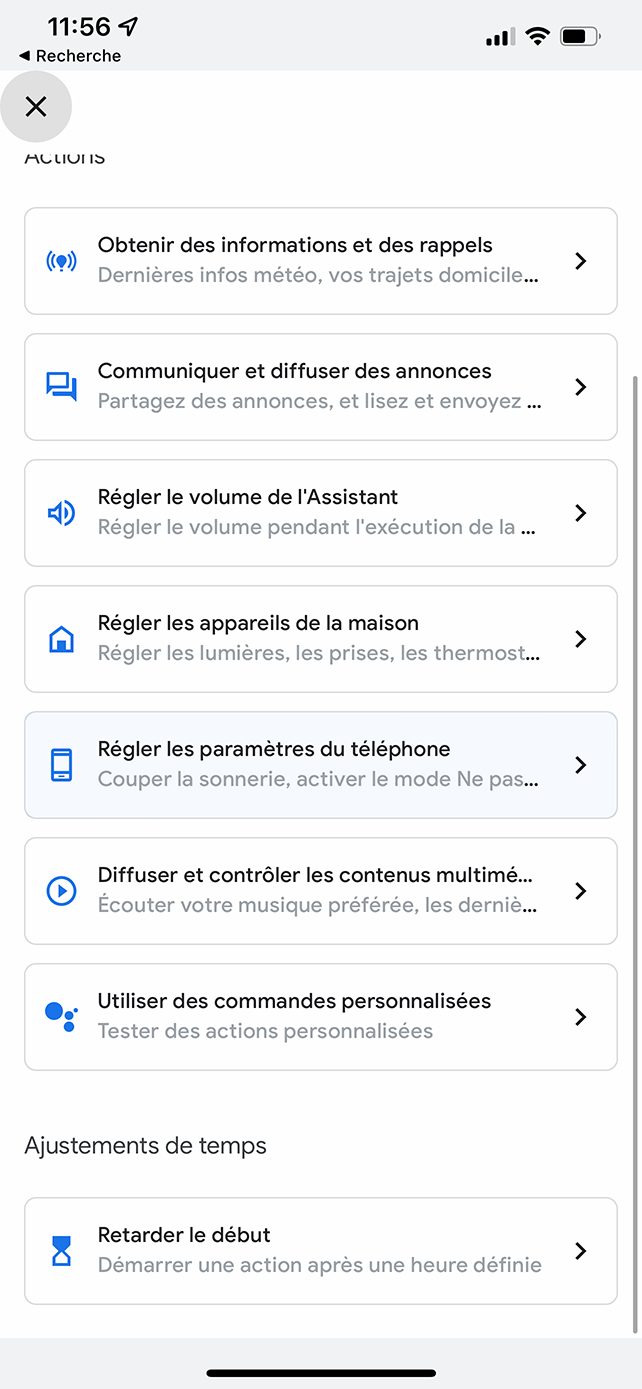Choose Utiliser des commandes personnalisées option
642x1389 pixels.
click(x=321, y=1017)
